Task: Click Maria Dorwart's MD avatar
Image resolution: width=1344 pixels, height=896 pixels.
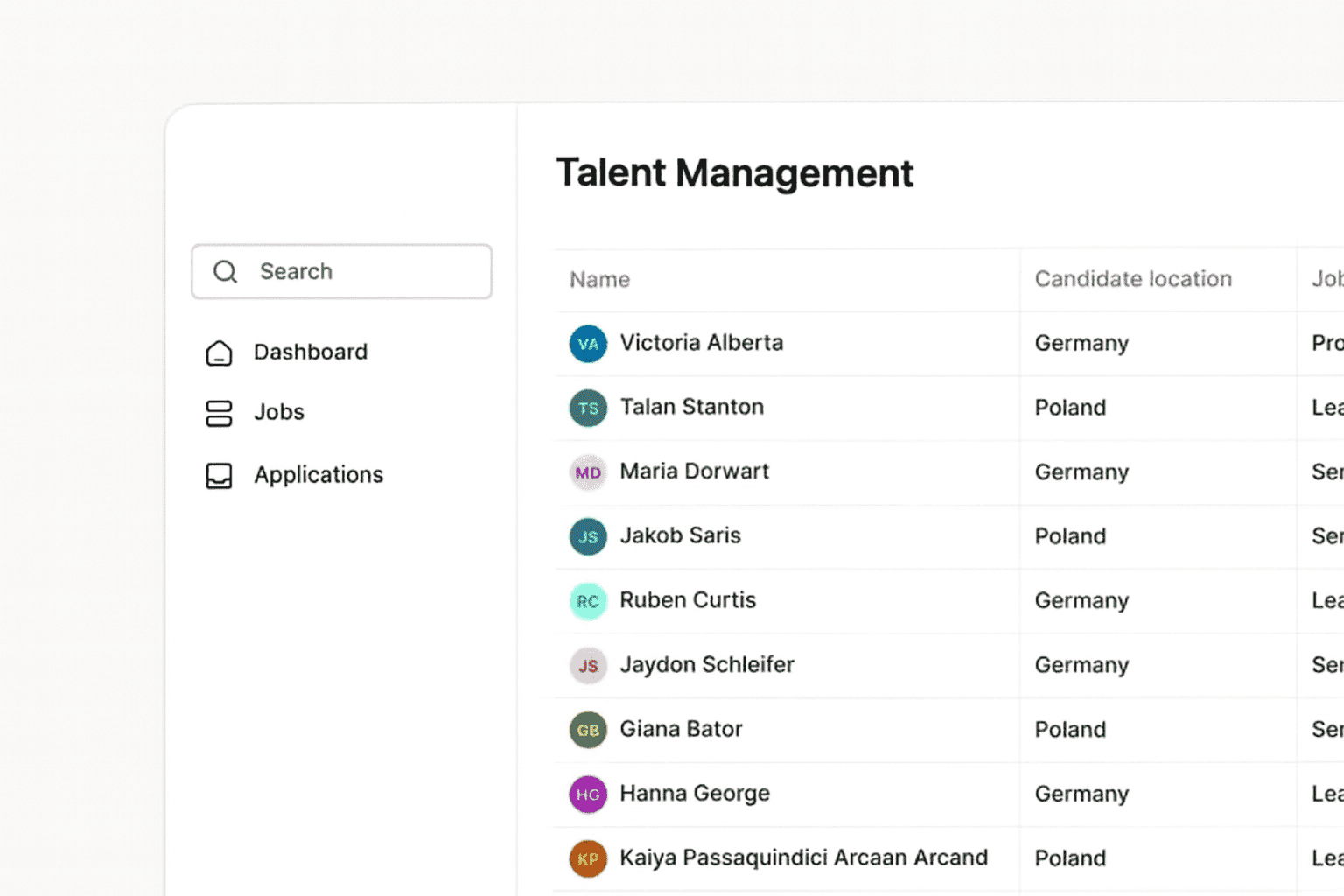Action: pyautogui.click(x=588, y=472)
